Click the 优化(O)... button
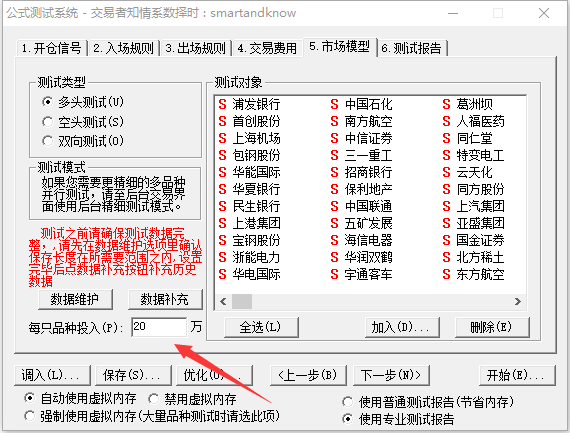Viewport: 570px width, 433px height. (214, 375)
